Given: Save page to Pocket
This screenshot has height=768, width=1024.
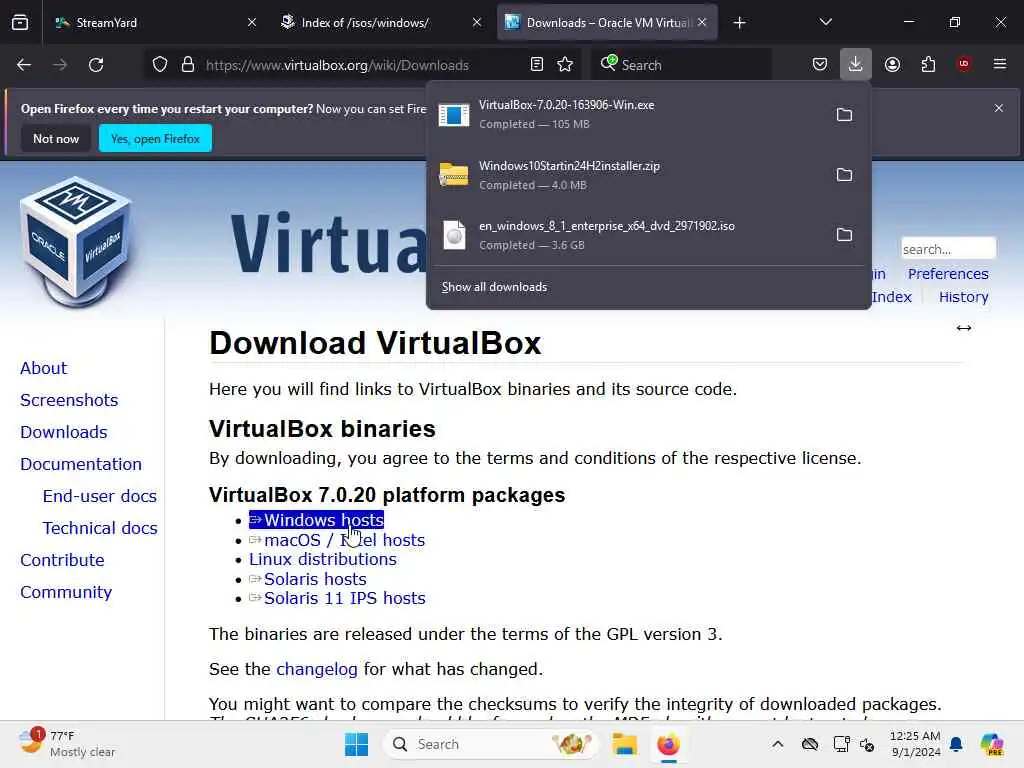Looking at the screenshot, I should pyautogui.click(x=820, y=64).
